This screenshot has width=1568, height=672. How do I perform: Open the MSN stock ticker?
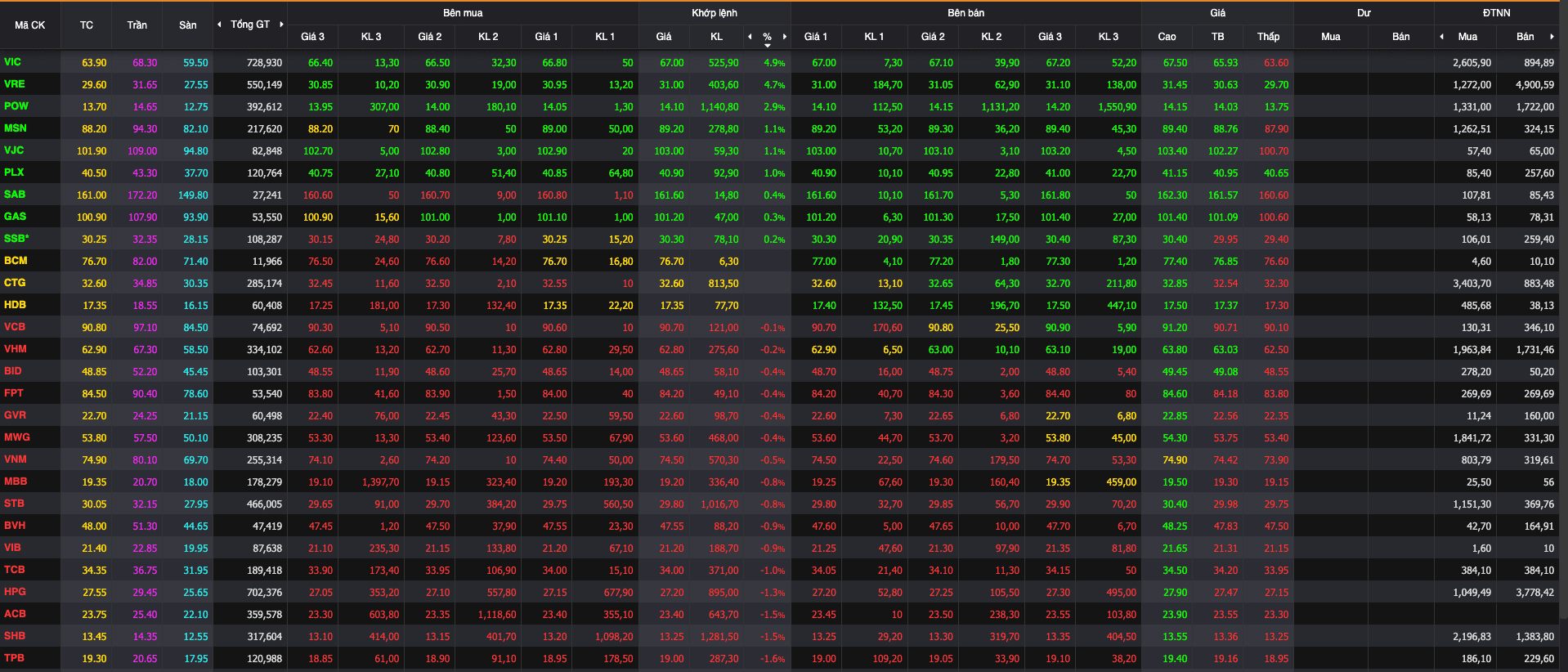click(15, 128)
